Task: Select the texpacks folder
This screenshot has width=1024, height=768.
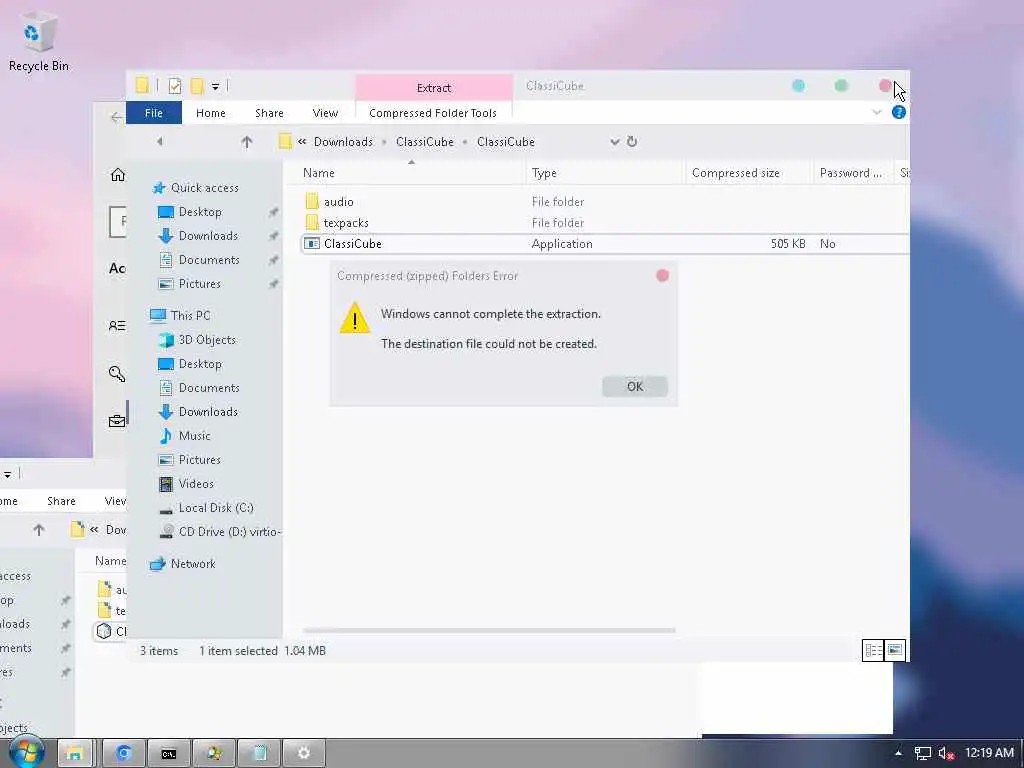Action: coord(346,223)
